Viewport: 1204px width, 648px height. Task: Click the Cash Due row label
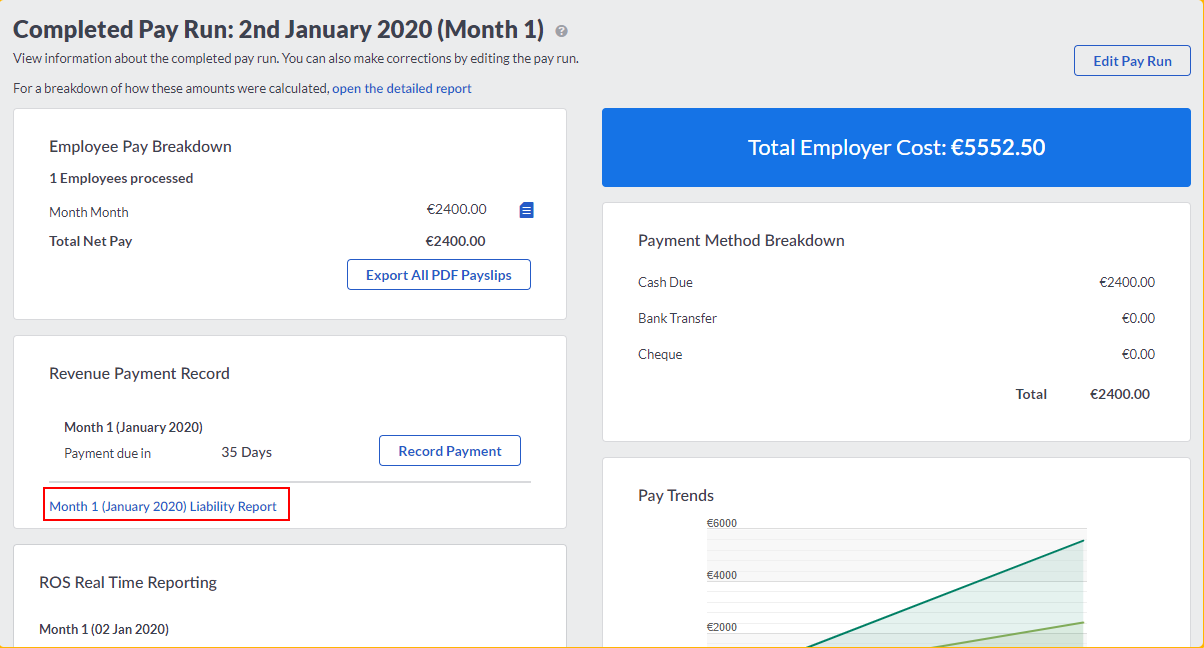tap(665, 282)
